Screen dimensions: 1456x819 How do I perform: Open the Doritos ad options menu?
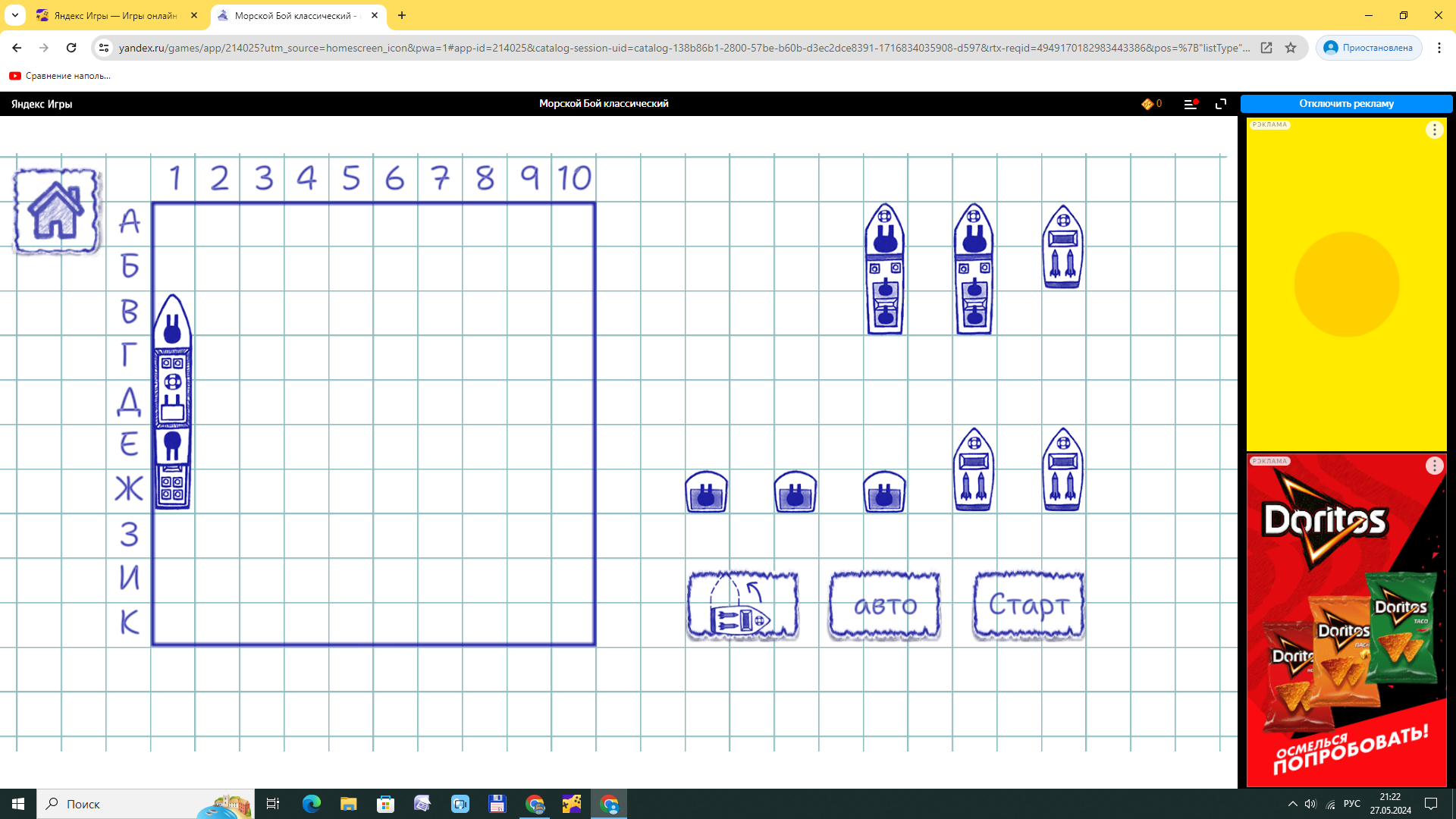coord(1434,466)
